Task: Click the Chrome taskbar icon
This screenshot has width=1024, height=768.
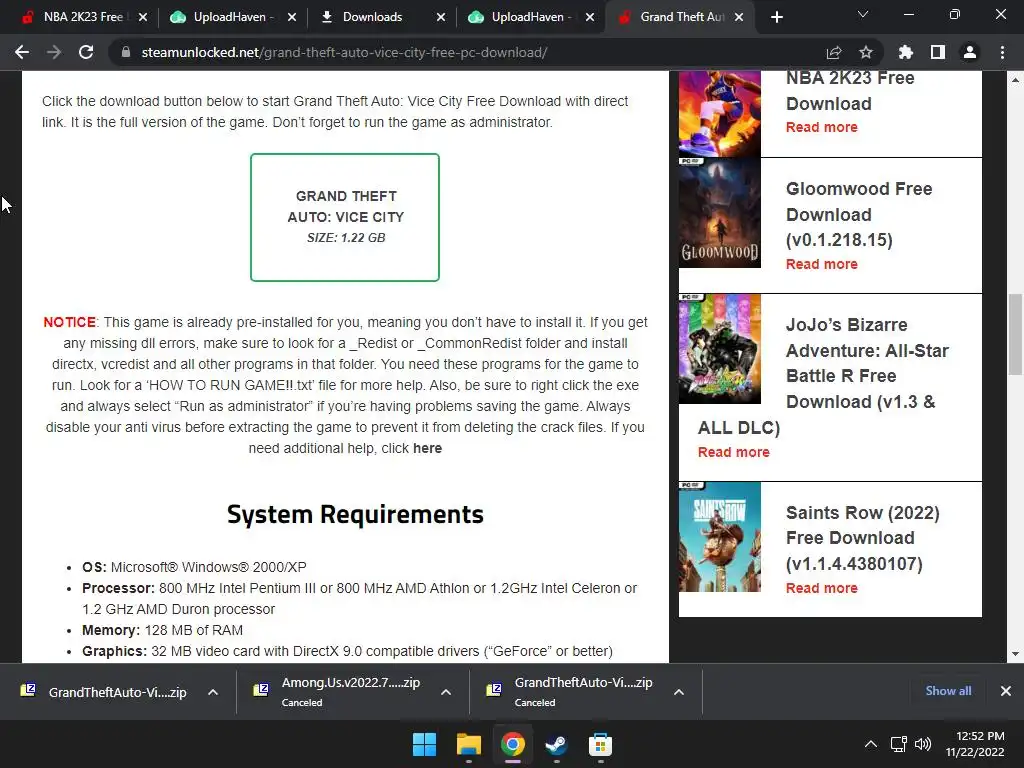Action: coord(513,744)
